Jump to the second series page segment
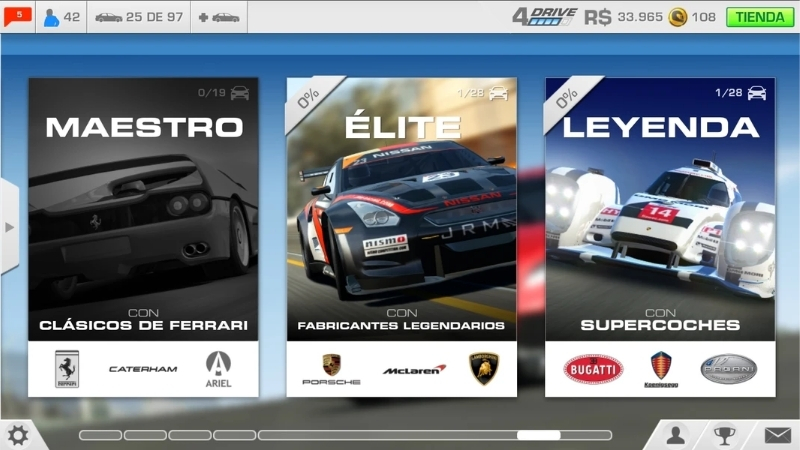Screen dimensions: 800x450 [145, 435]
